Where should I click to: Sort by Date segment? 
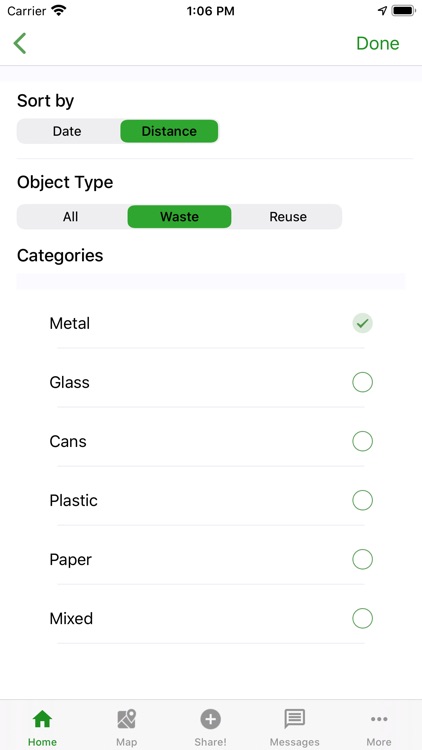[67, 131]
